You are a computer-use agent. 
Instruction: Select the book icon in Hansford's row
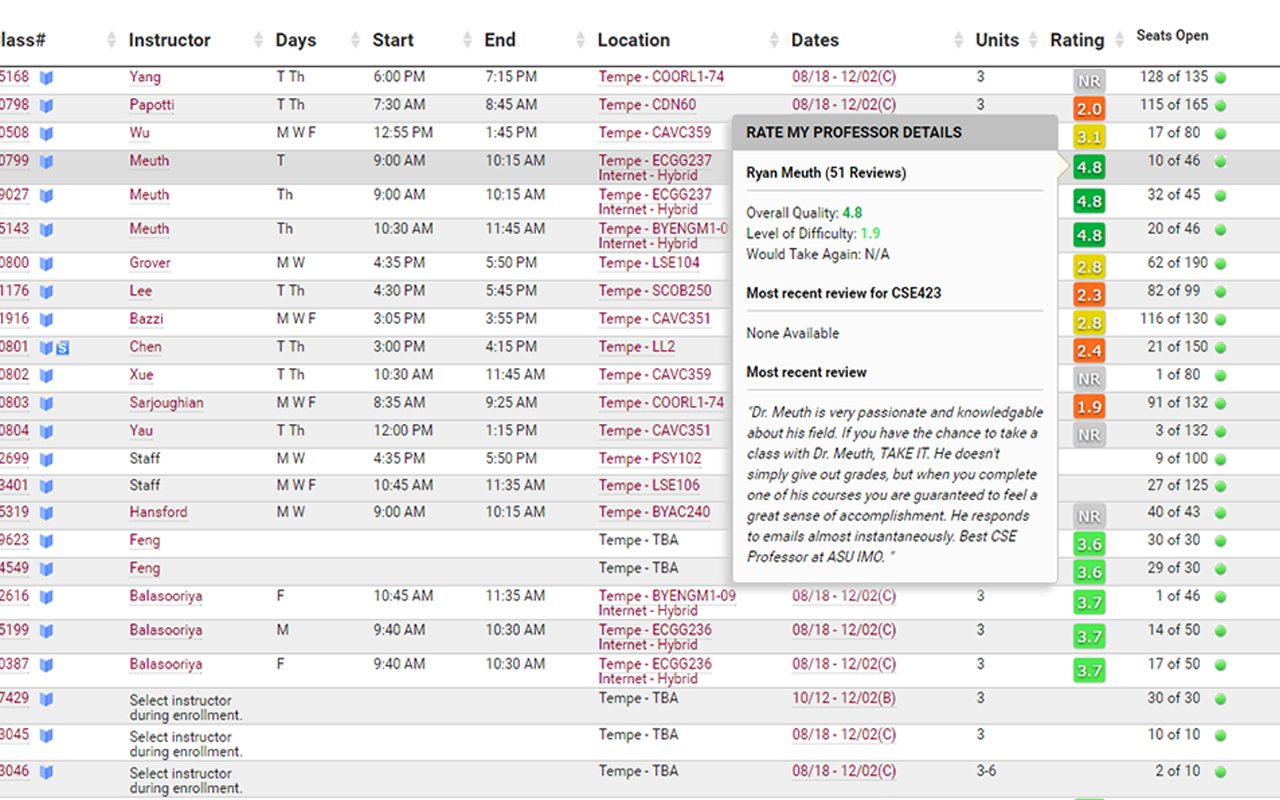pos(46,513)
